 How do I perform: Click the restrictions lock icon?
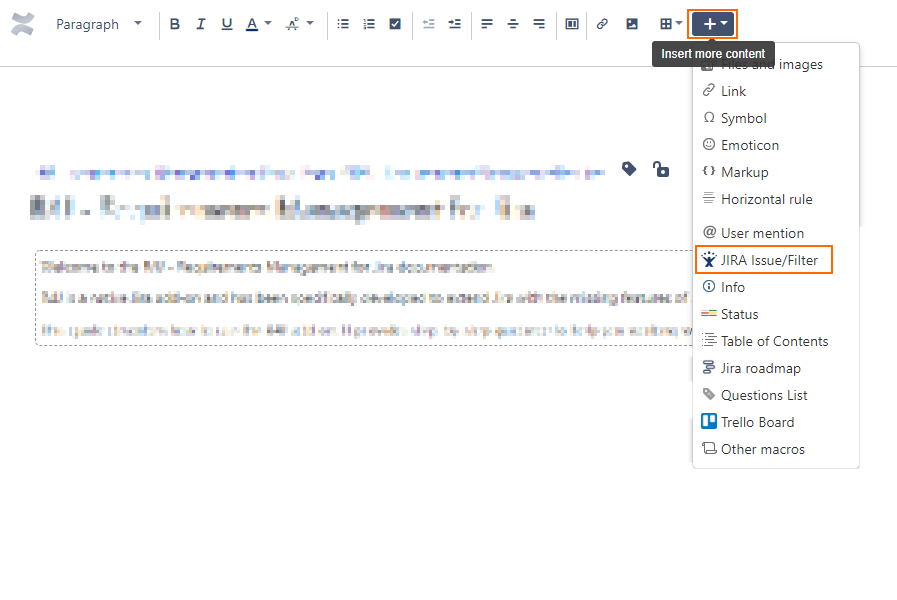coord(661,170)
